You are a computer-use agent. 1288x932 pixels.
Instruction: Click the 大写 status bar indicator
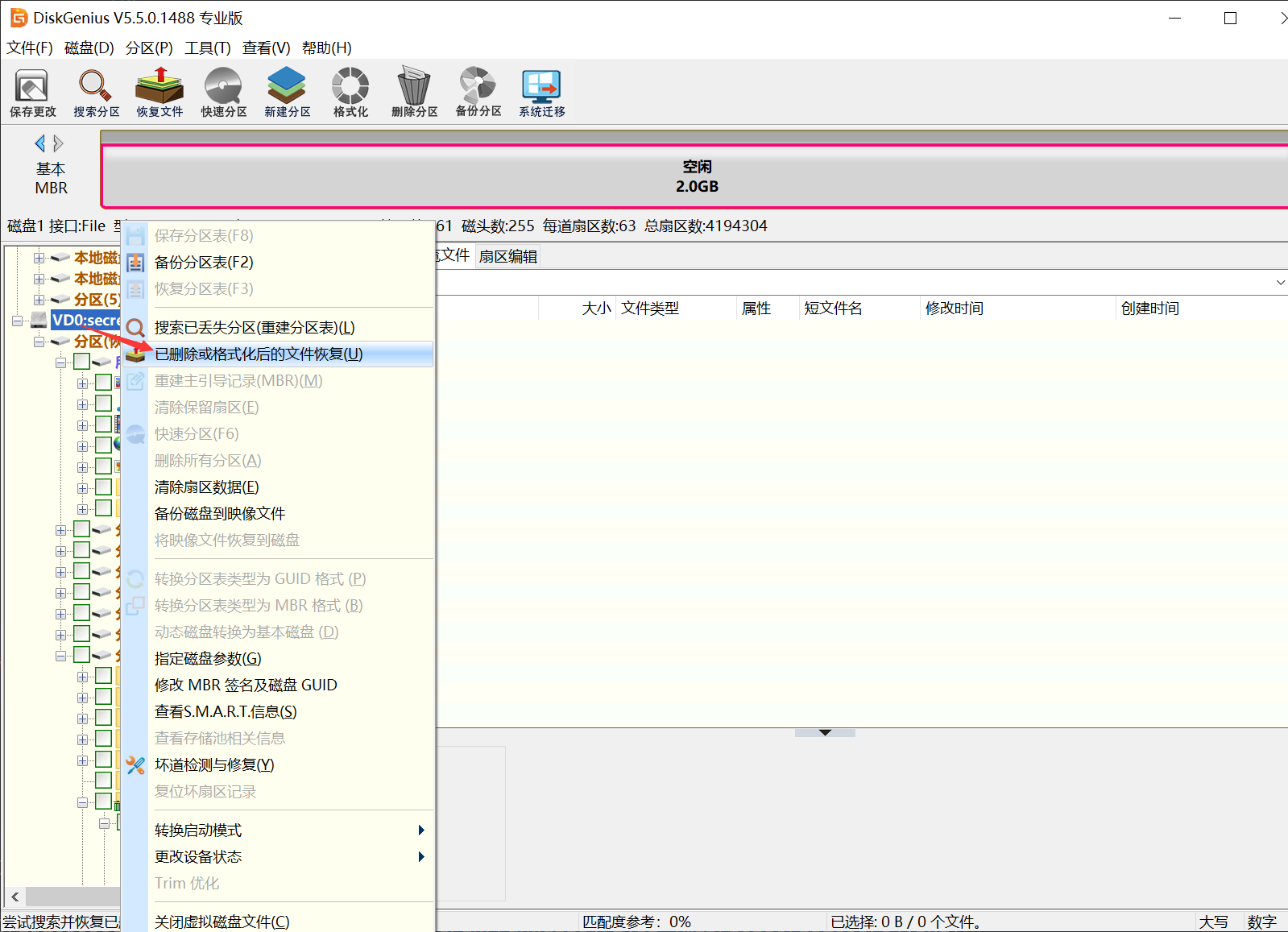click(1214, 922)
